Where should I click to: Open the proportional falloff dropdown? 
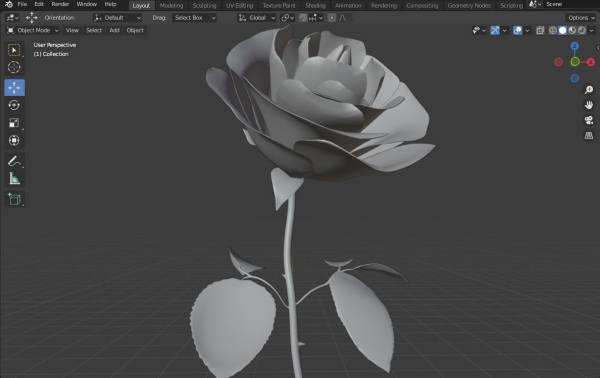(344, 18)
